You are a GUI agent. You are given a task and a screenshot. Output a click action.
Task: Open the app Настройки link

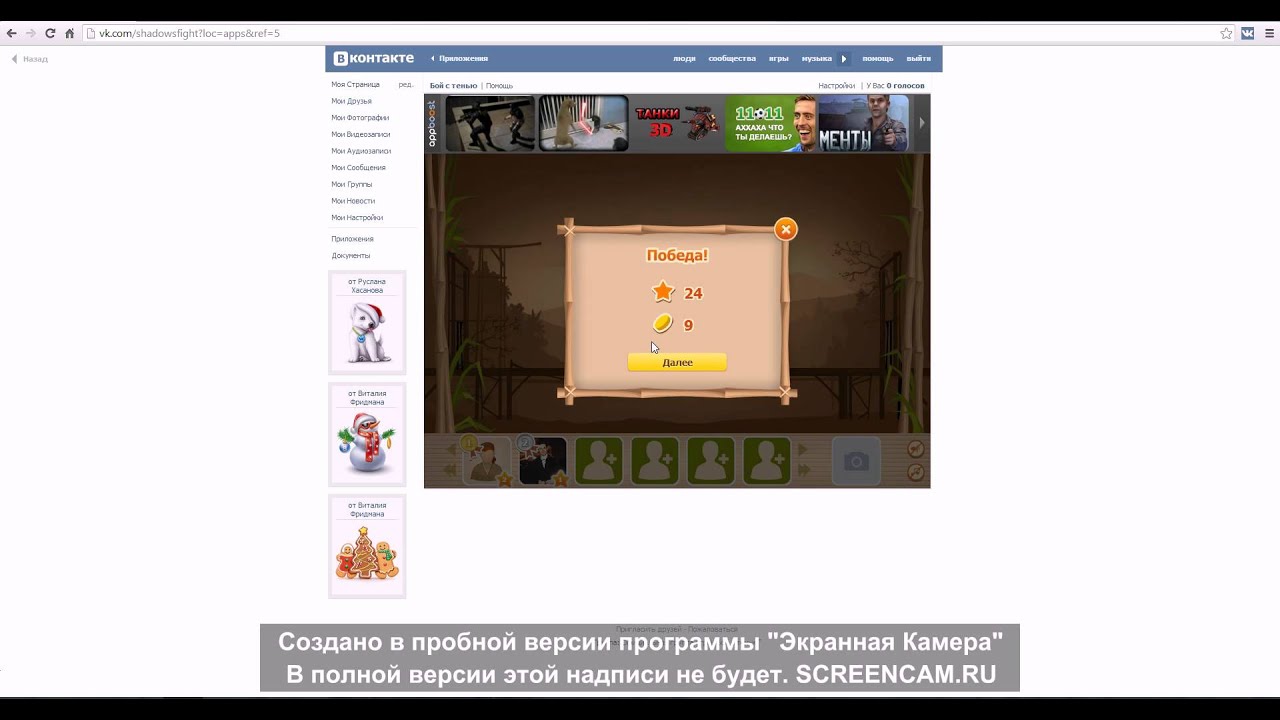pos(836,86)
